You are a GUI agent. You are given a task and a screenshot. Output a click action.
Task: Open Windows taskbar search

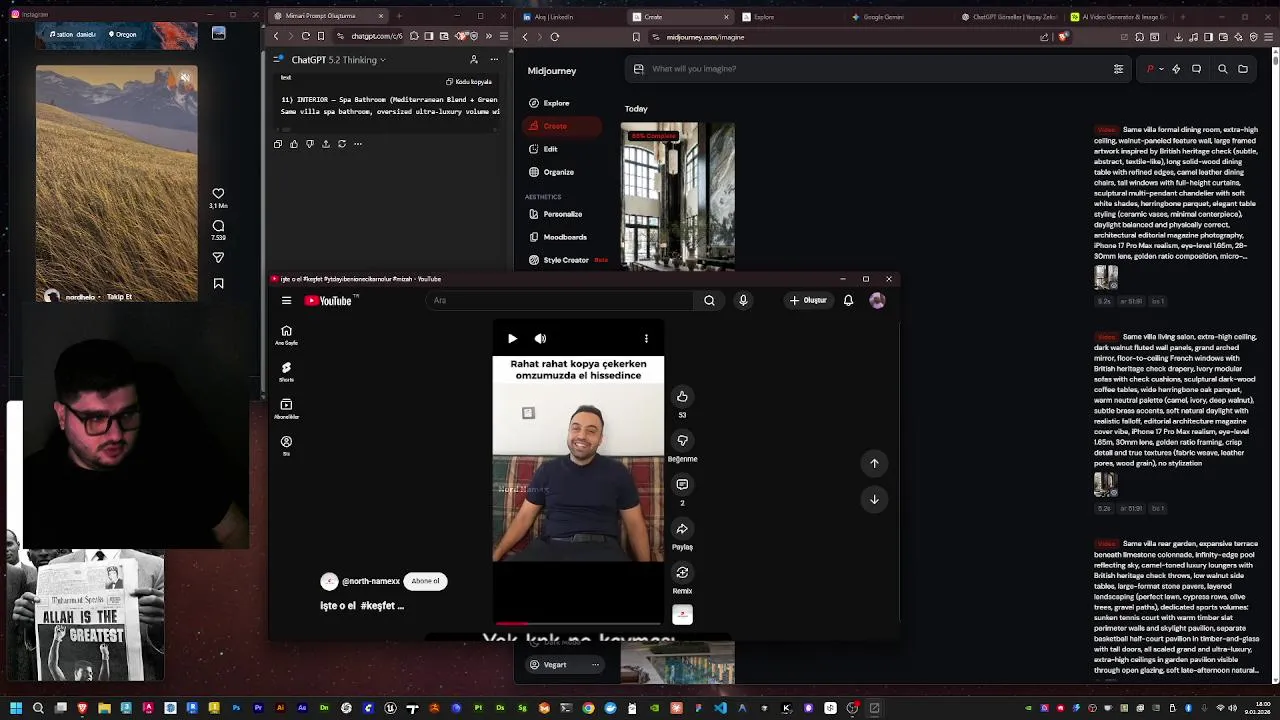click(x=38, y=708)
